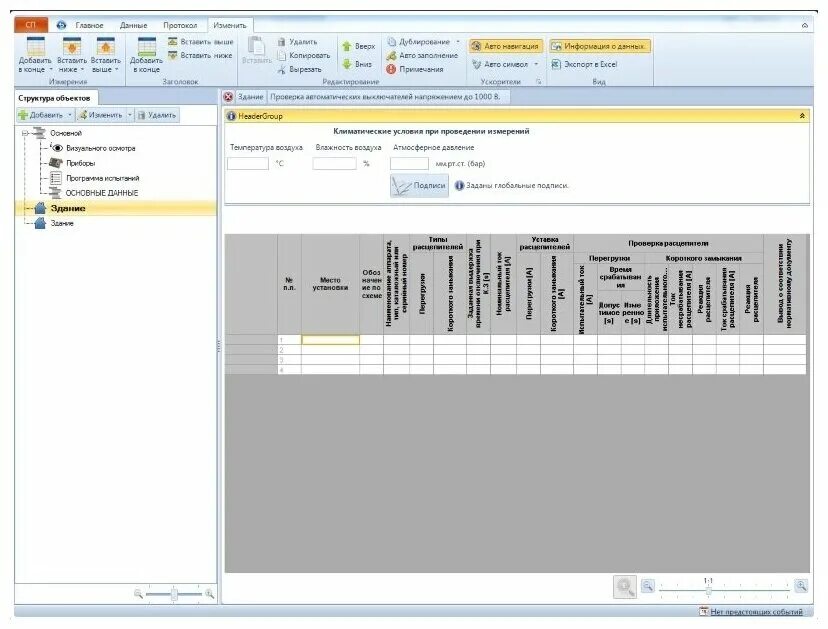Click the Вниз green arrow
828x629 pixels.
pyautogui.click(x=347, y=64)
